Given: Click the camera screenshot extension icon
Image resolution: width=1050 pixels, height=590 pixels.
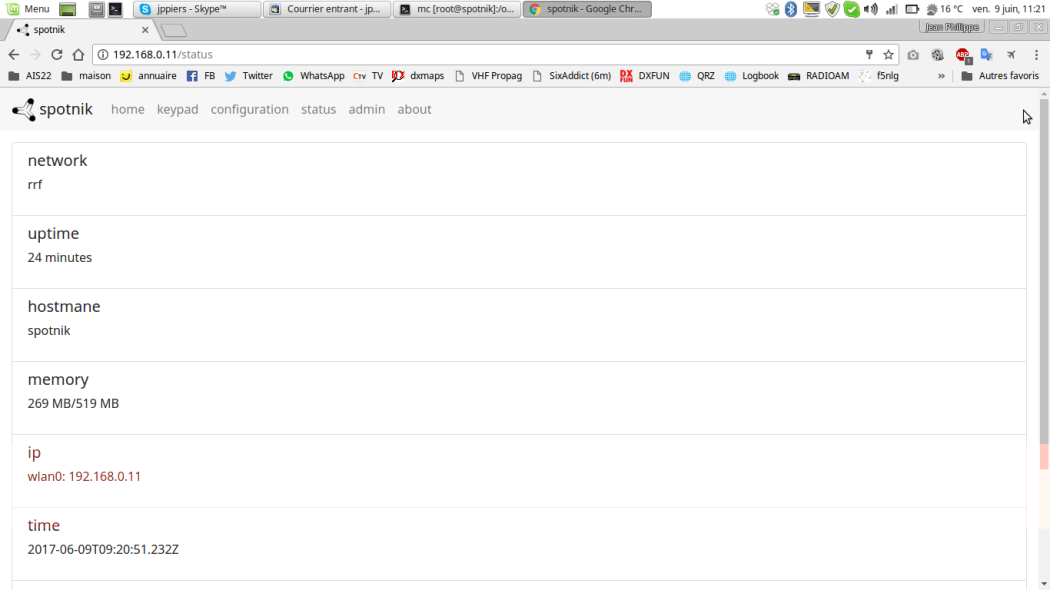Looking at the screenshot, I should (913, 55).
